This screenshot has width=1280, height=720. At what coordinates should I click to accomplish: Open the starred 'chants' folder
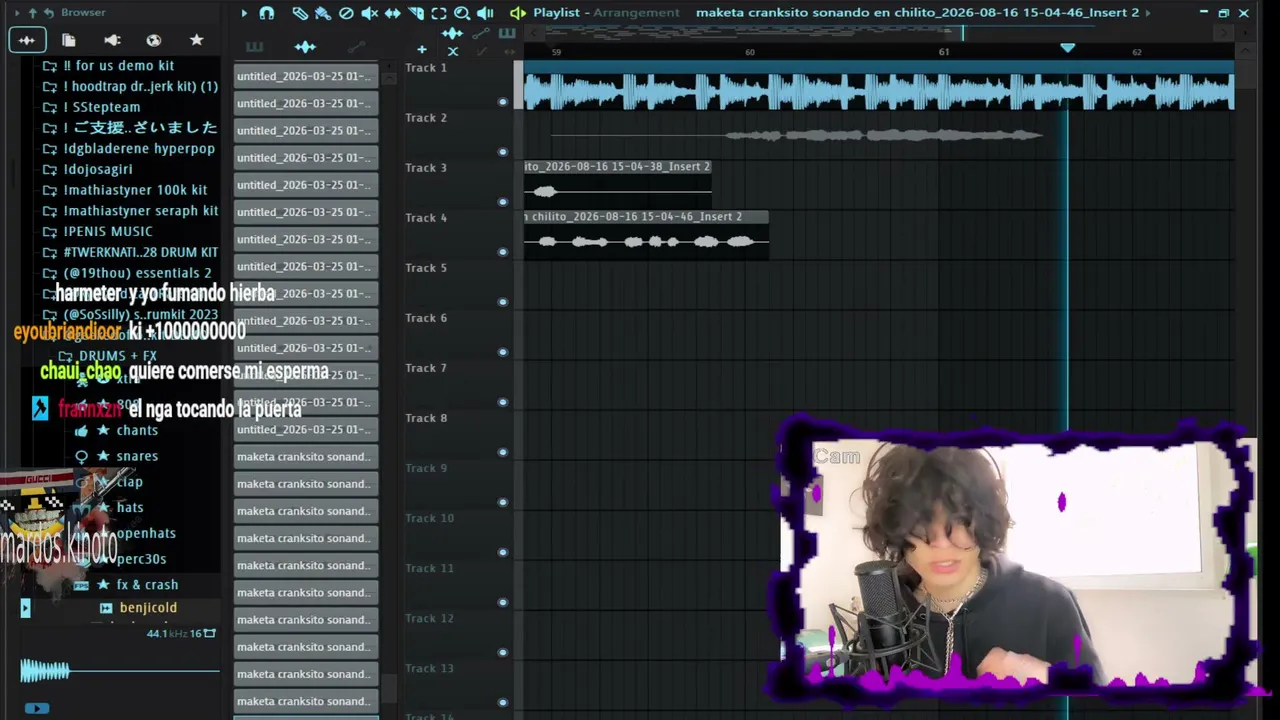pos(137,431)
